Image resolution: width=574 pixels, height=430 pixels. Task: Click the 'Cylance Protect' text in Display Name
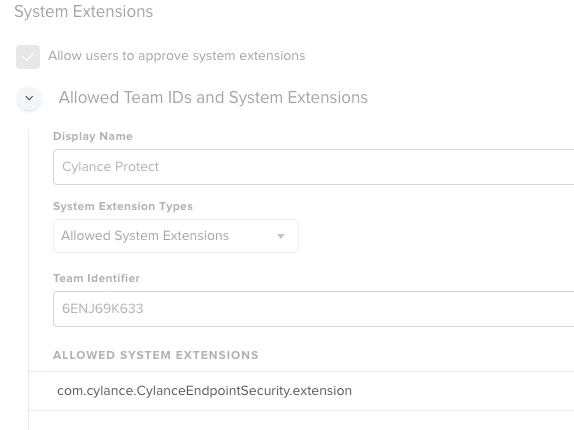point(110,167)
